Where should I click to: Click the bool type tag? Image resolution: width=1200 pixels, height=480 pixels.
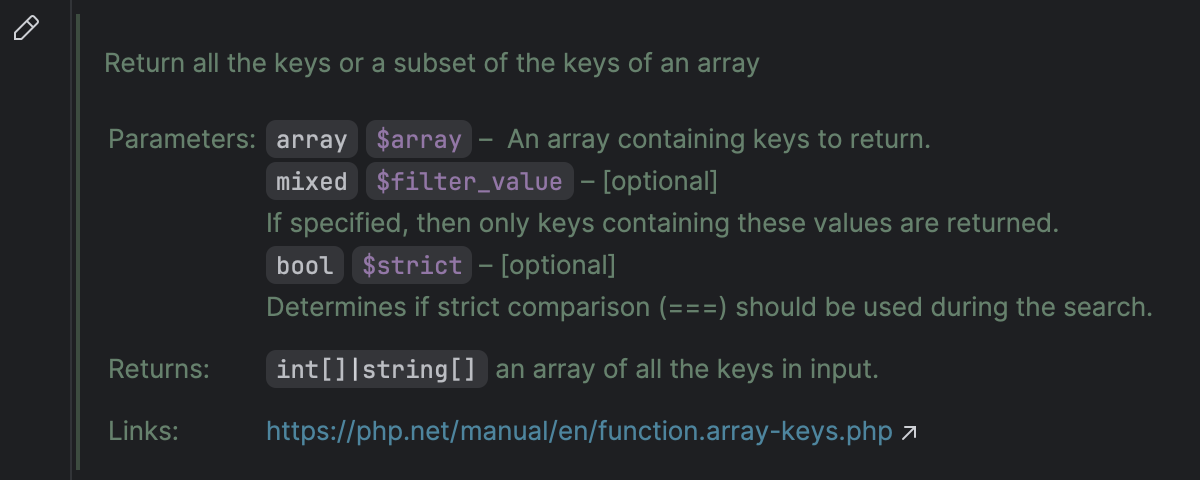[x=305, y=265]
